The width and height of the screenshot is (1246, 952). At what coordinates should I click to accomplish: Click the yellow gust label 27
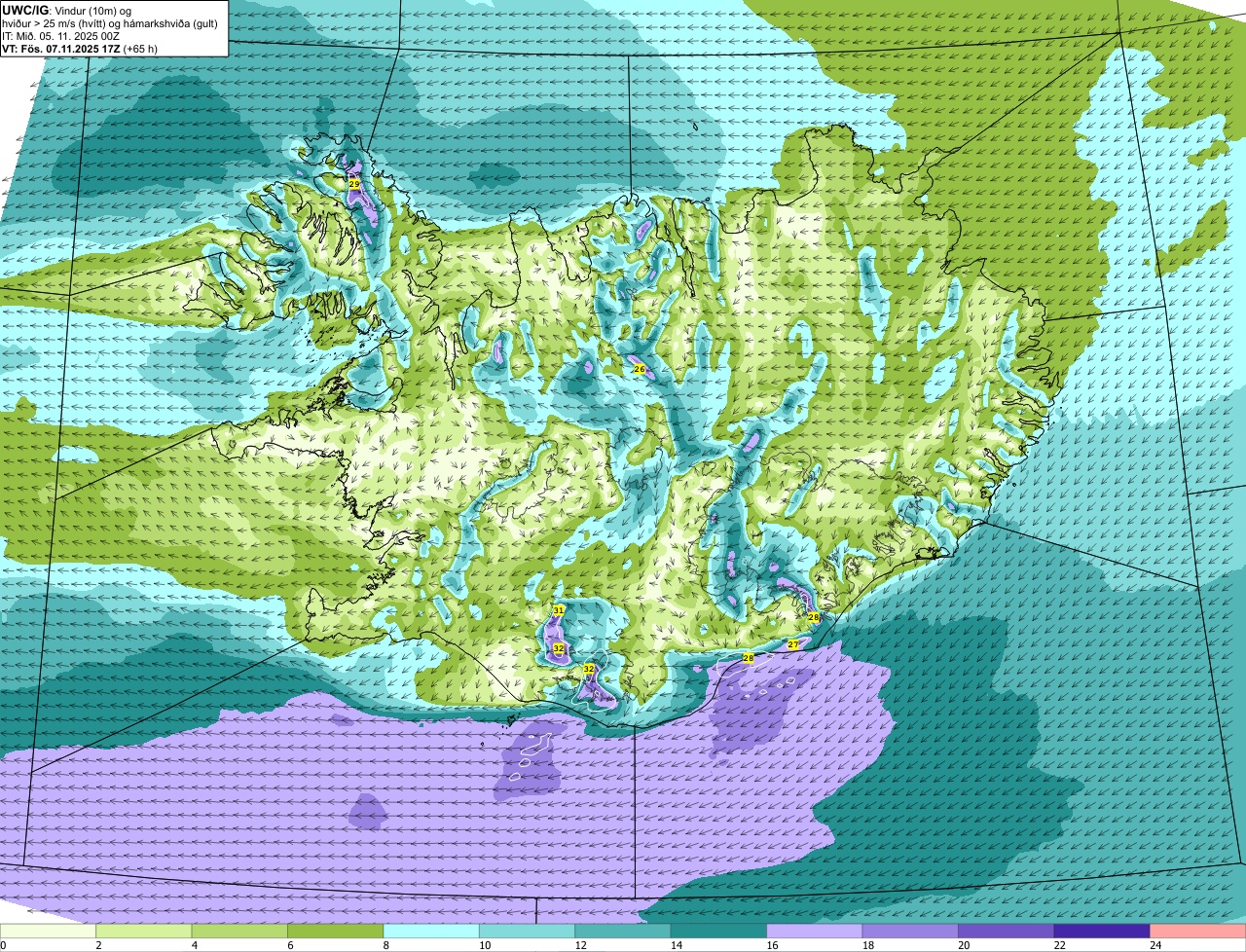(793, 644)
